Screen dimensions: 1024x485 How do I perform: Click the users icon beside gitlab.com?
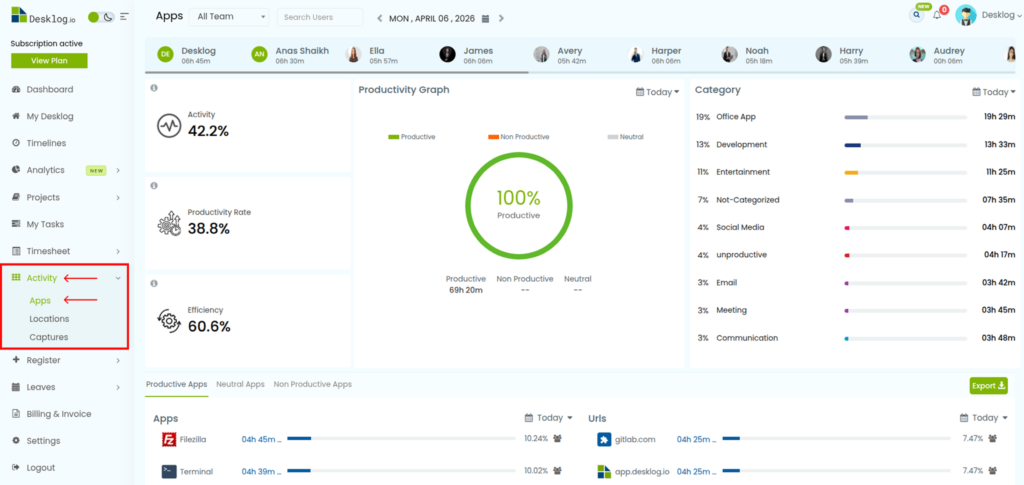pyautogui.click(x=993, y=438)
